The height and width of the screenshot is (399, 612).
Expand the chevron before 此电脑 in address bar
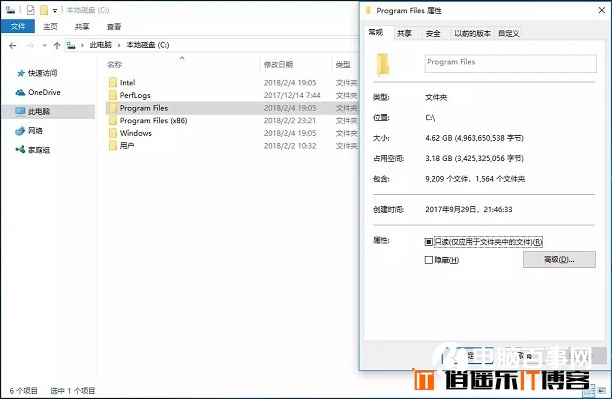(x=82, y=45)
